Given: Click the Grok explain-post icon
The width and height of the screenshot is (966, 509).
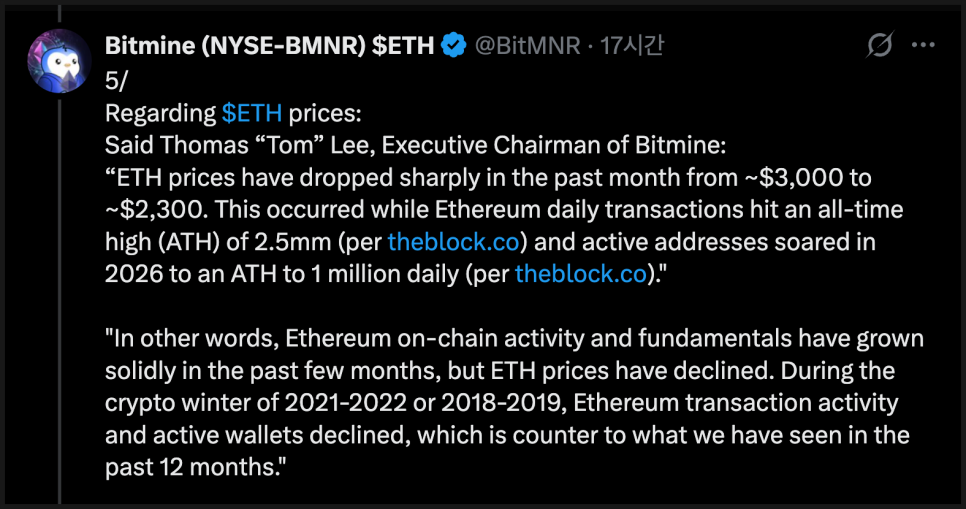Looking at the screenshot, I should point(881,45).
